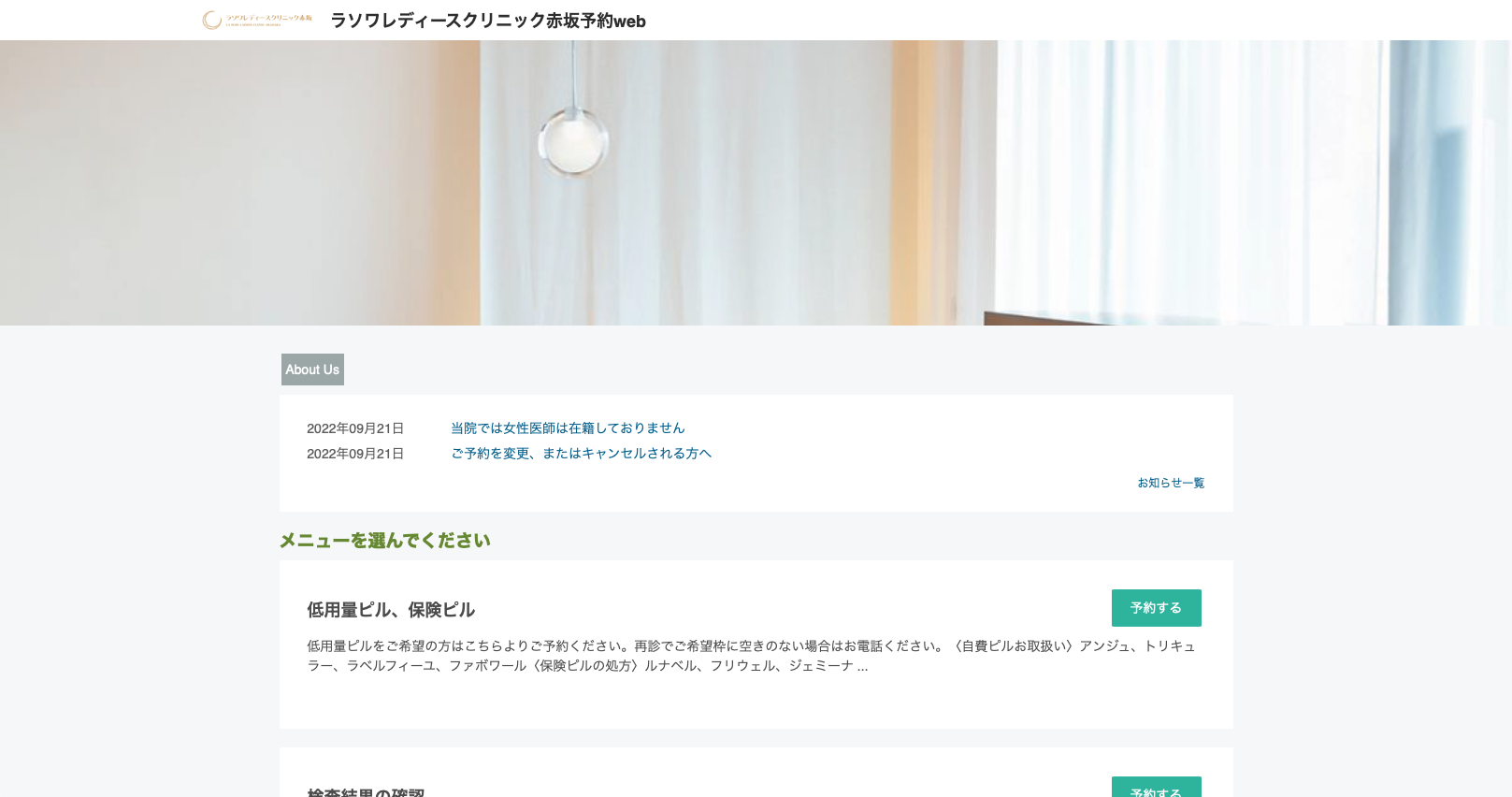Click the first 2022年09月21日 date entry
1512x797 pixels.
[x=355, y=428]
